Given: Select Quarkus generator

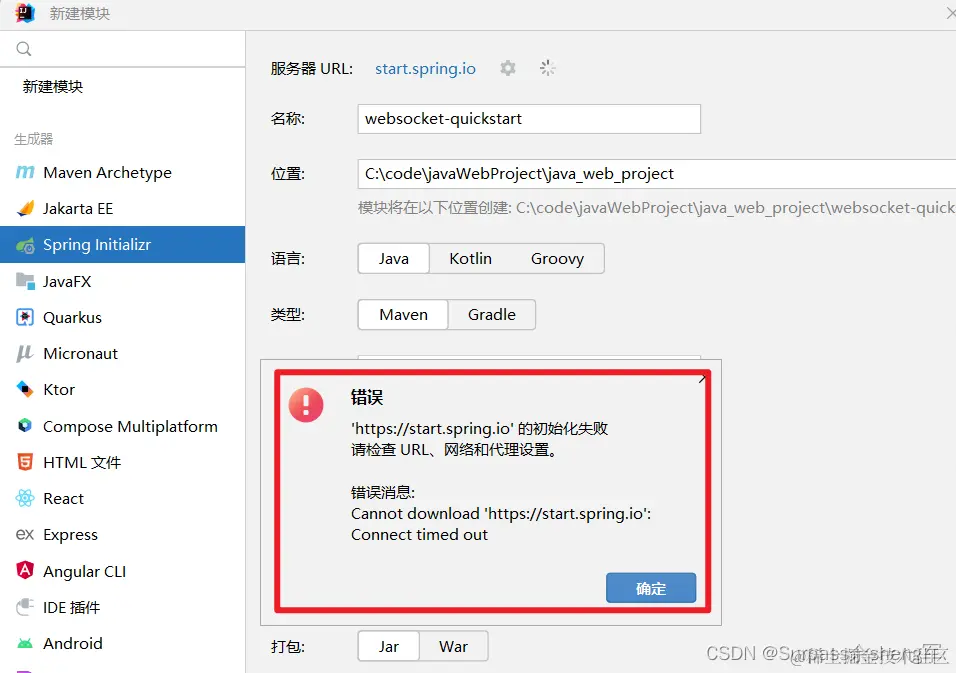Looking at the screenshot, I should pos(123,317).
